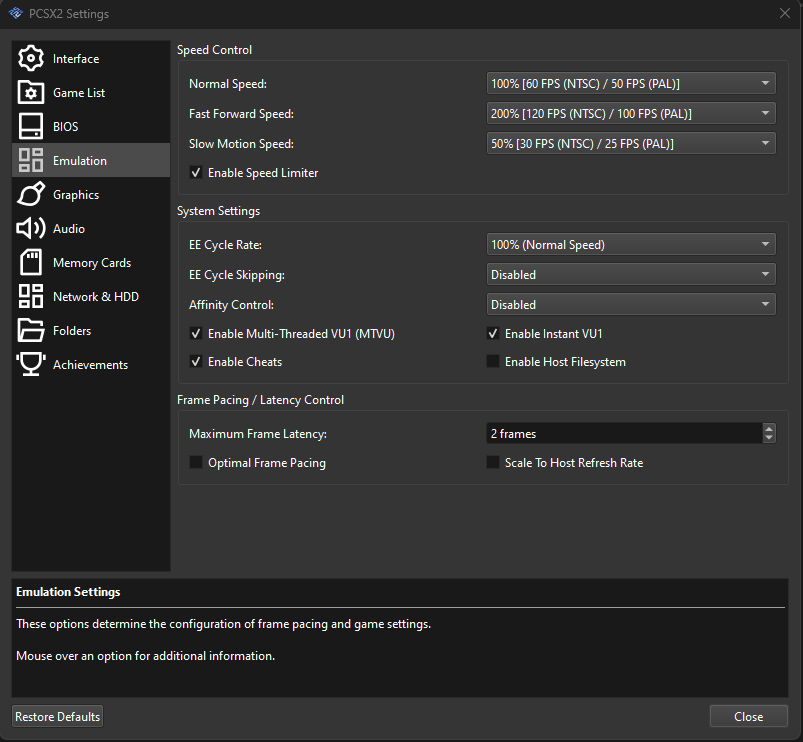Viewport: 803px width, 742px height.
Task: Click the BIOS chip icon
Action: (31, 126)
